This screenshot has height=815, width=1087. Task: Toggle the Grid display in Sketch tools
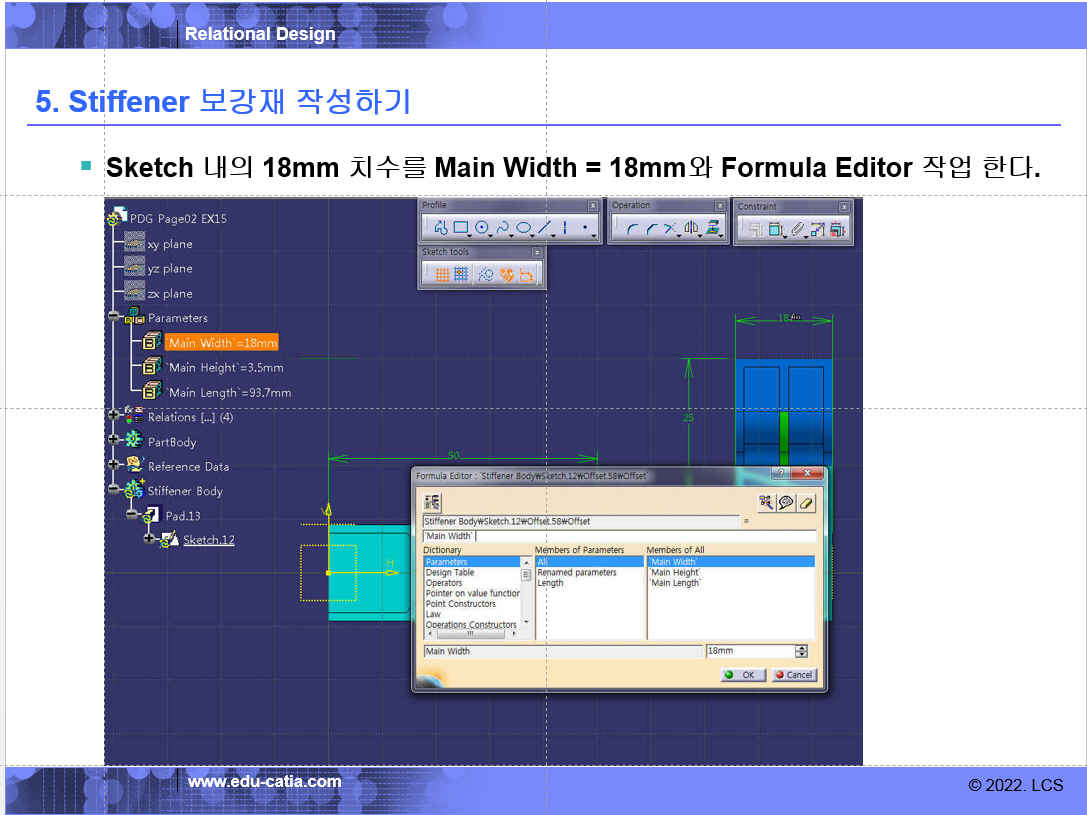point(441,274)
